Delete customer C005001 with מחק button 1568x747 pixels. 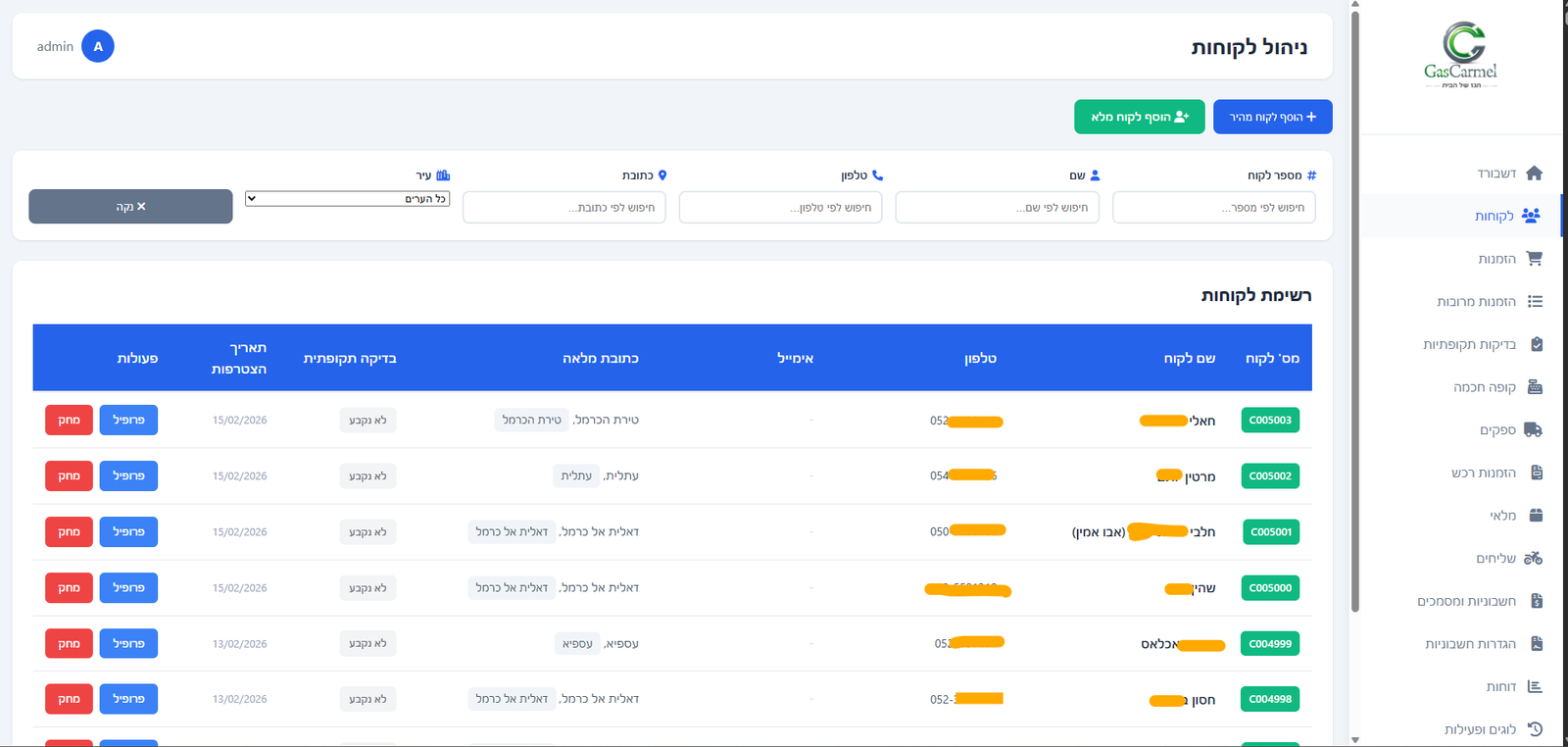pos(69,531)
